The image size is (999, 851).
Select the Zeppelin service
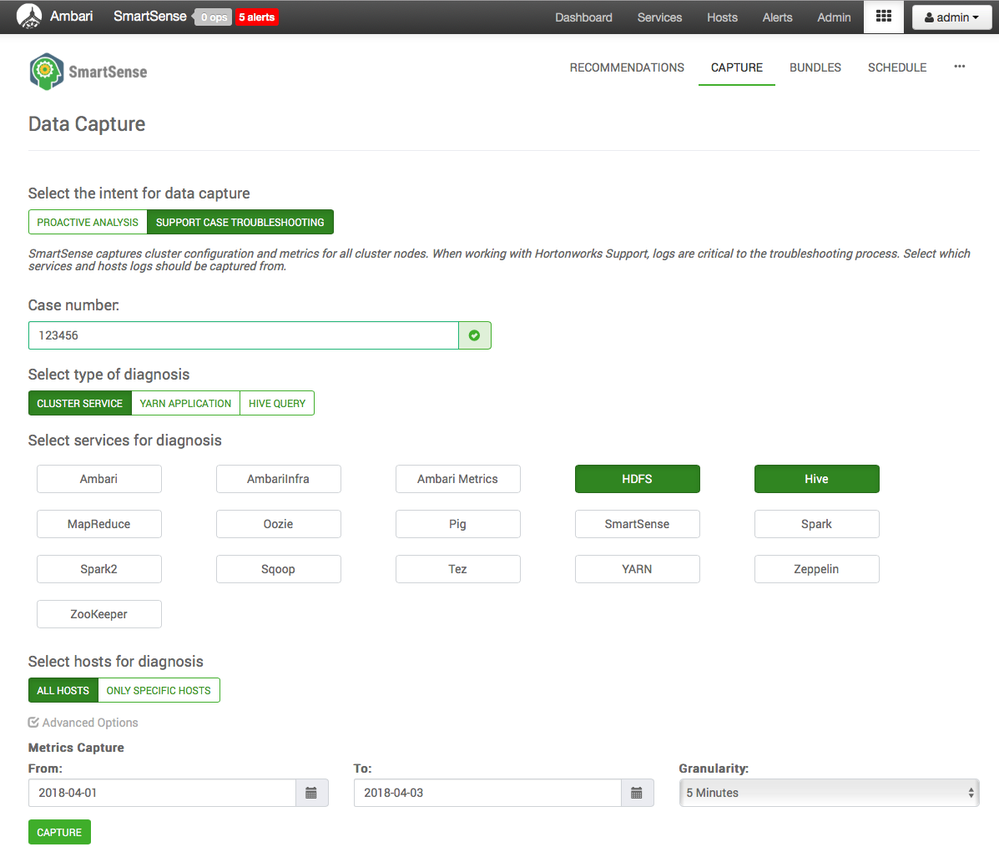tap(817, 569)
